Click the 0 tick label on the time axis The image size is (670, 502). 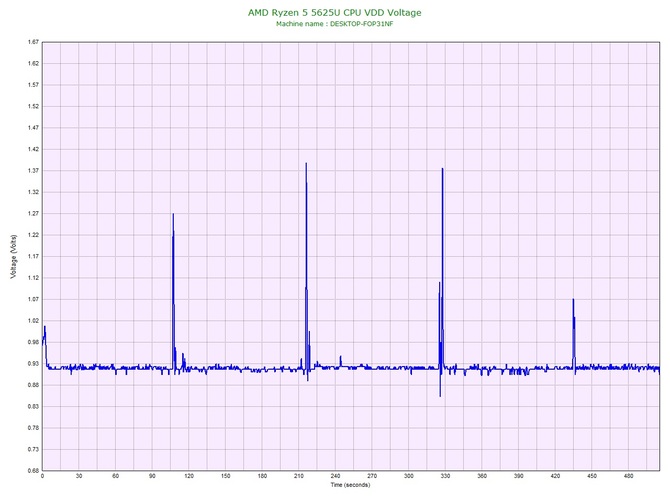[x=42, y=476]
